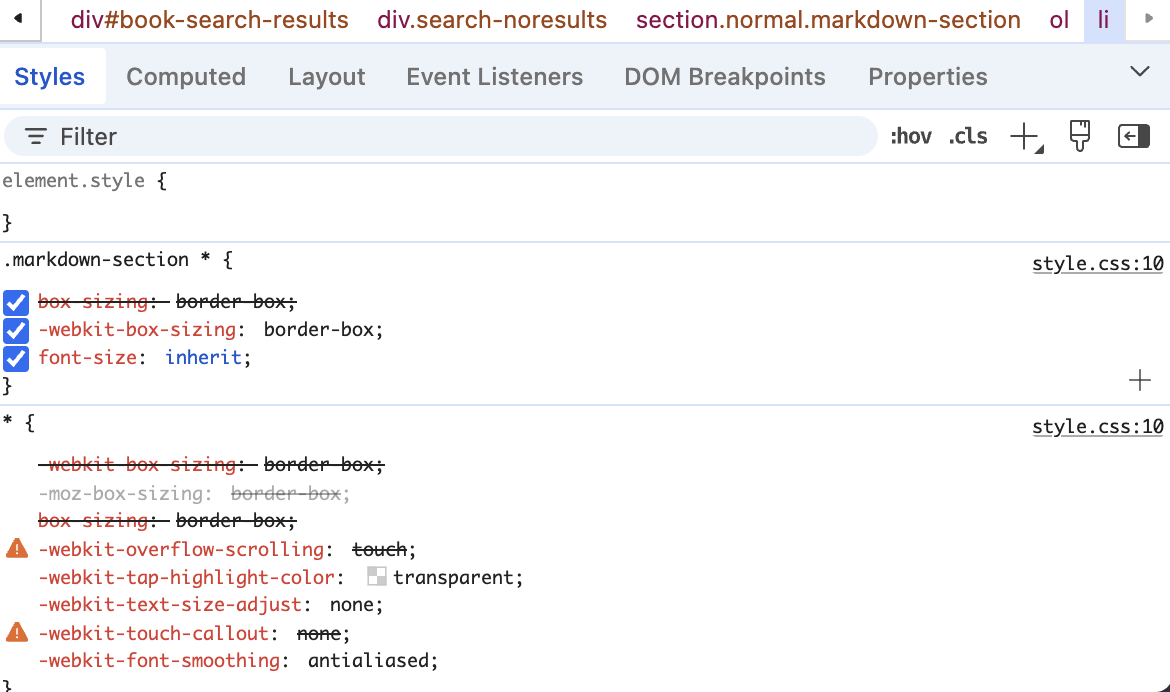This screenshot has height=692, width=1170.
Task: Switch to the Computed tab
Action: [x=186, y=76]
